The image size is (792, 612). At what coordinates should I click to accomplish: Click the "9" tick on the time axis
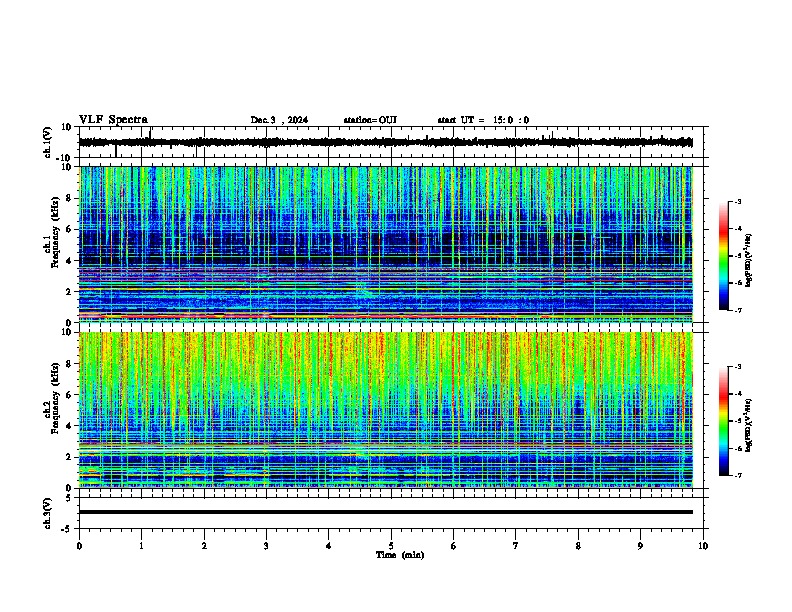[640, 546]
